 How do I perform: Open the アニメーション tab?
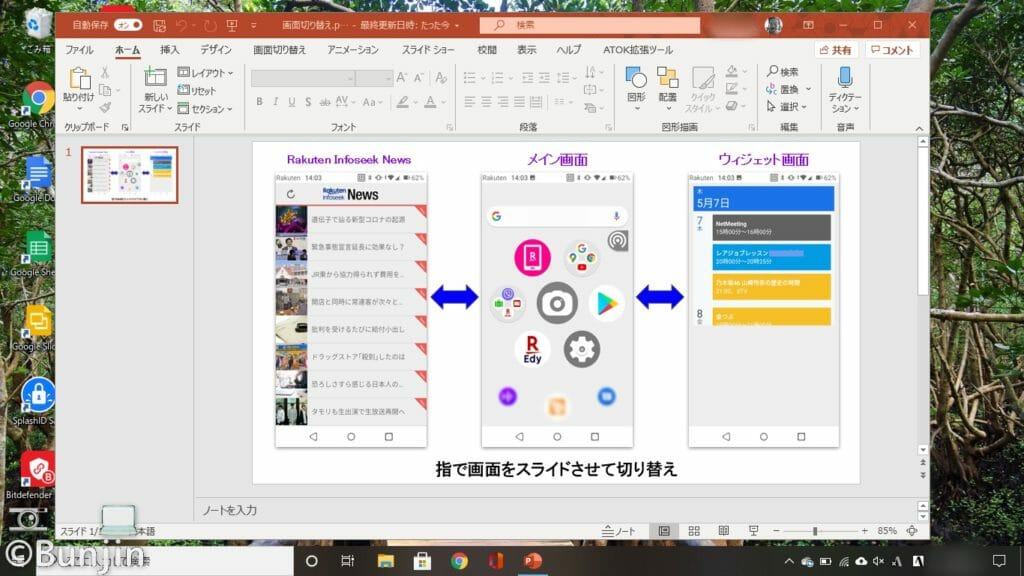click(x=353, y=50)
